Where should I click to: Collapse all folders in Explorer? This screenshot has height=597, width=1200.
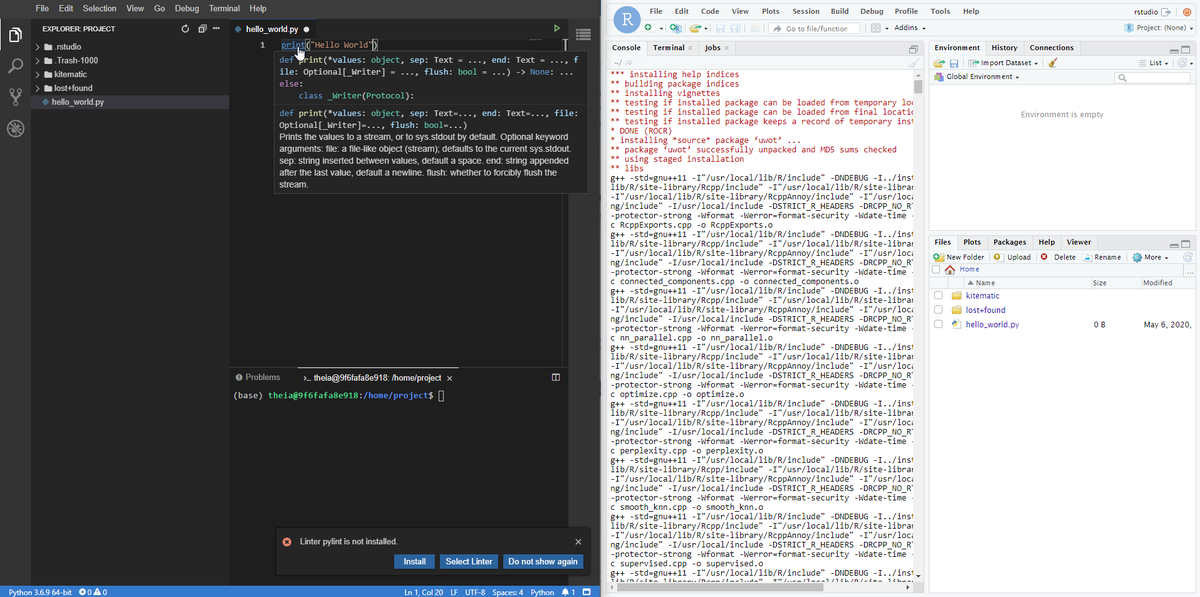tap(201, 29)
